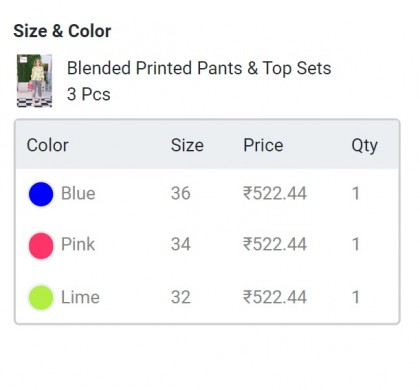This screenshot has width=420, height=390.
Task: Click the Blue color name
Action: (x=78, y=193)
